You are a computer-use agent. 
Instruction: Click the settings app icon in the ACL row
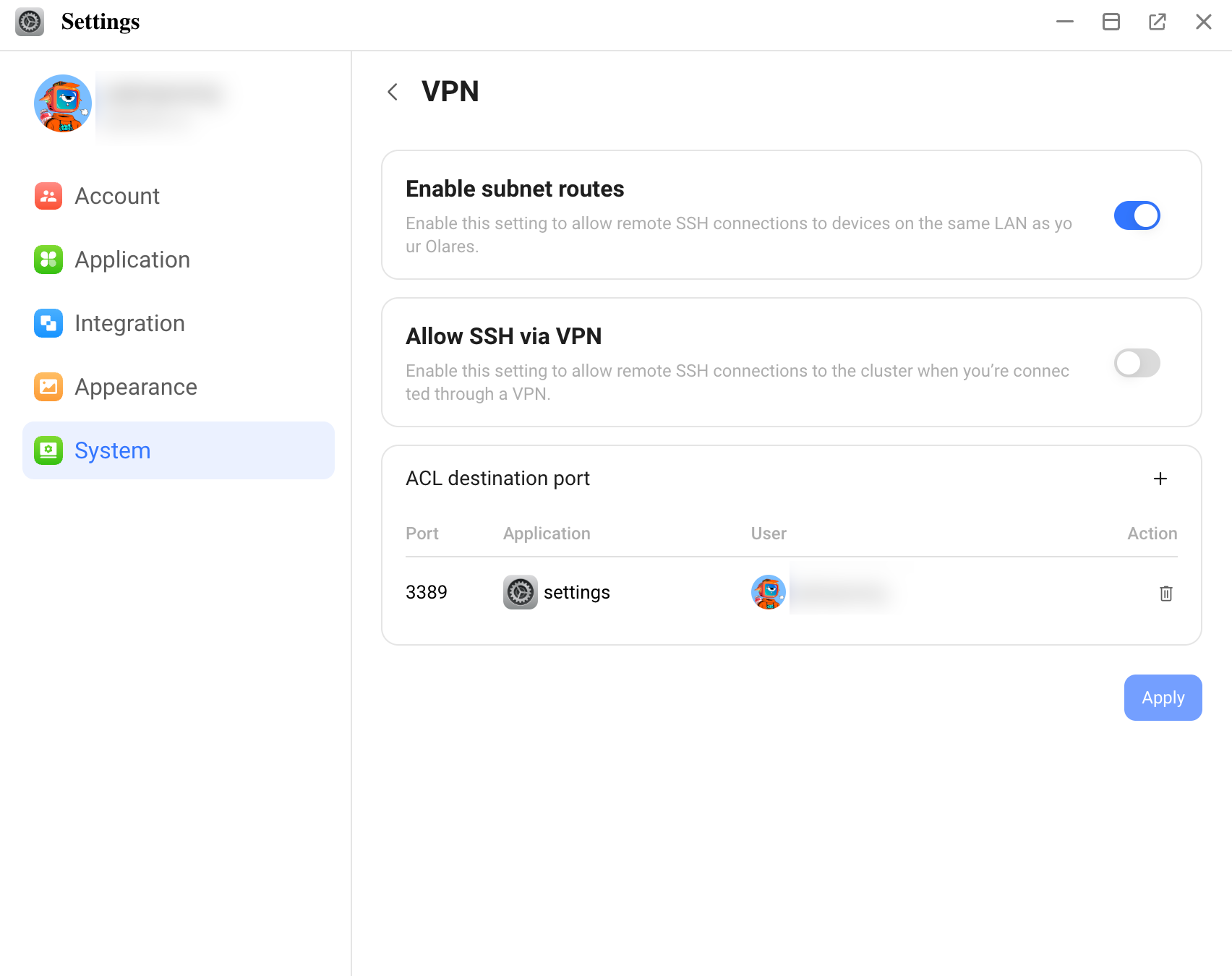pos(521,592)
